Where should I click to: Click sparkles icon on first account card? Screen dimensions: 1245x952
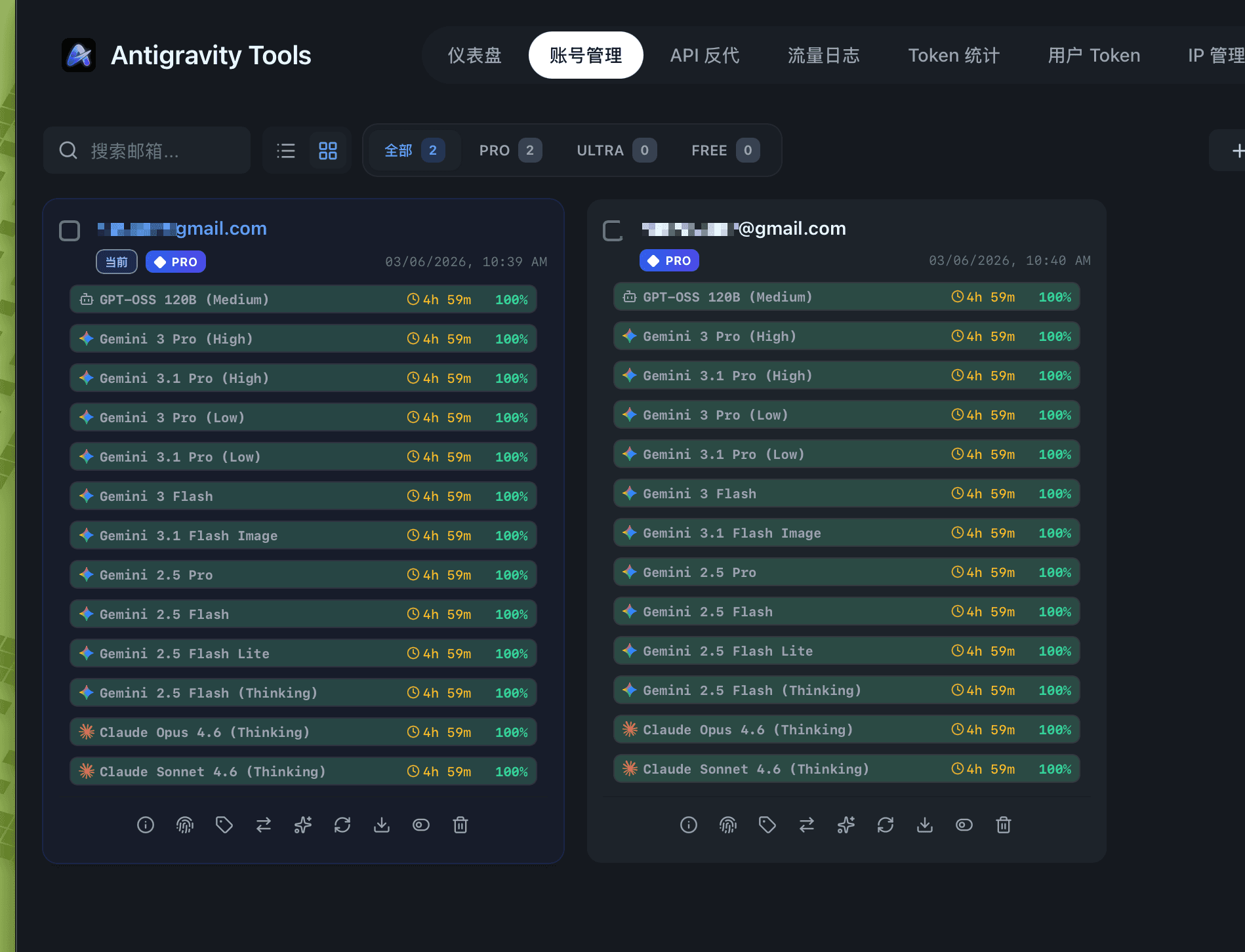click(303, 825)
